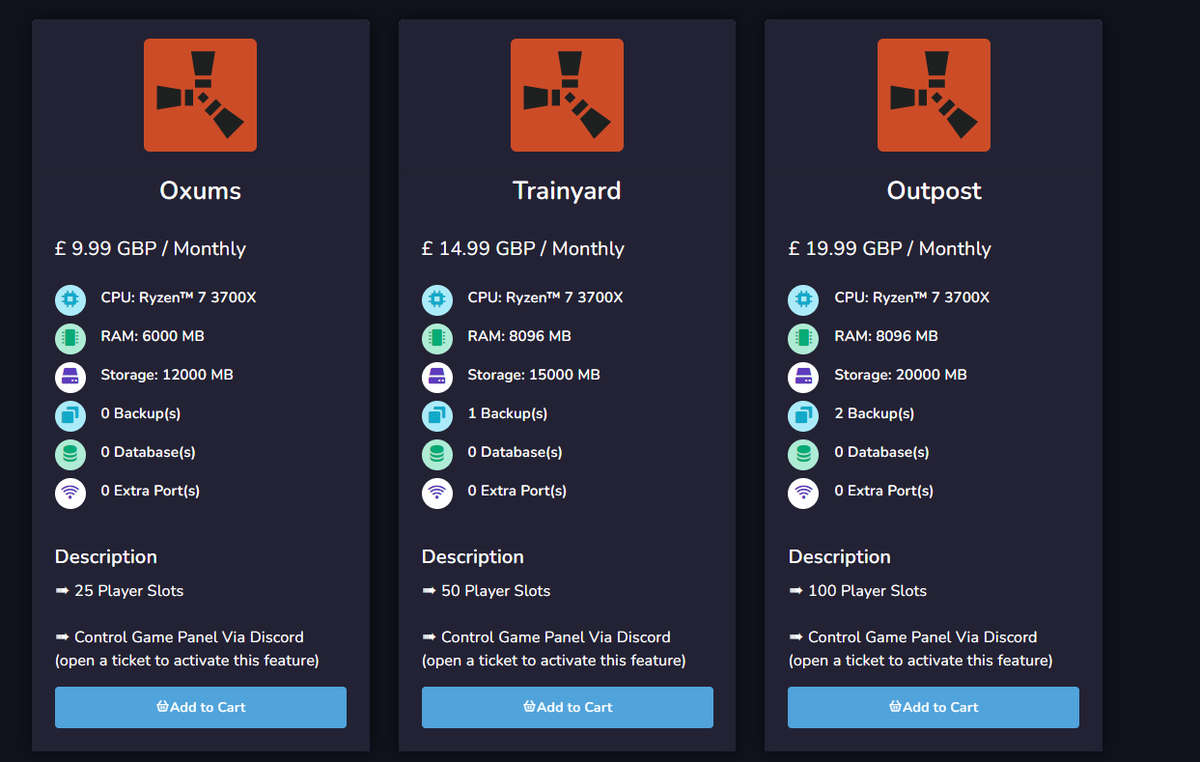The image size is (1200, 762).
Task: Click the CPU chip icon in Oxums plan
Action: [70, 298]
